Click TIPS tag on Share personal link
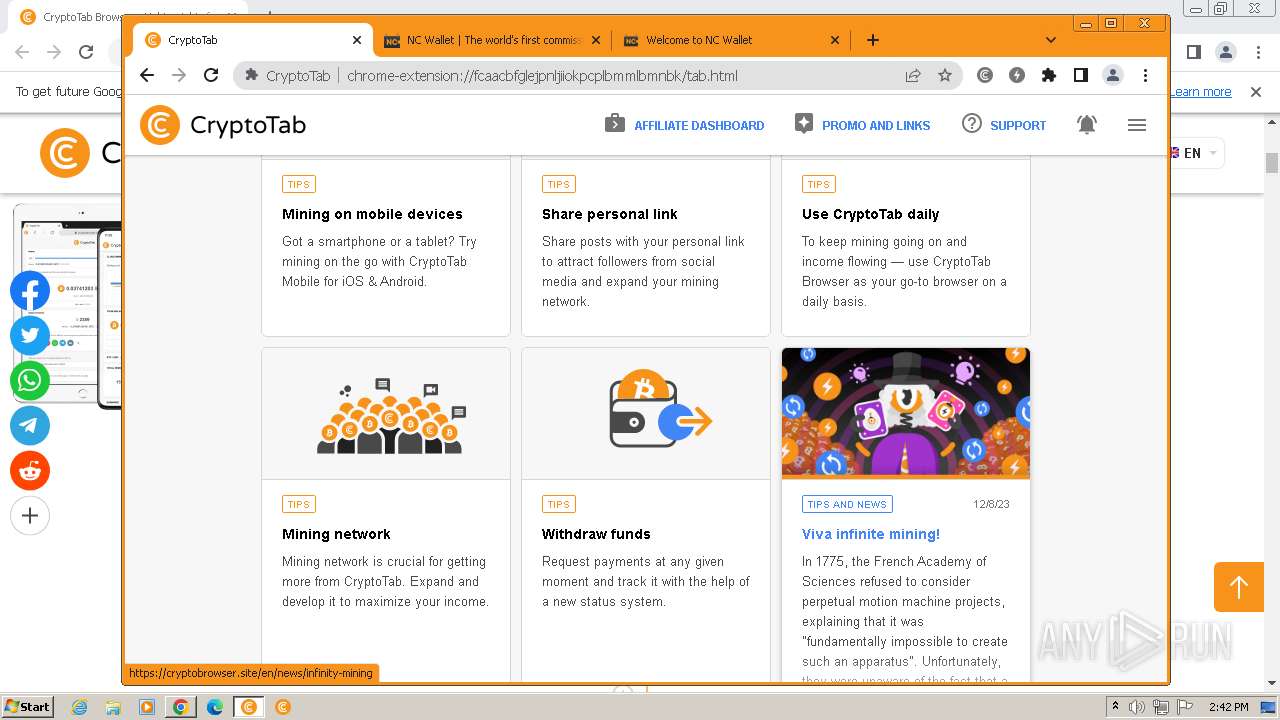Image resolution: width=1280 pixels, height=720 pixels. coord(558,184)
